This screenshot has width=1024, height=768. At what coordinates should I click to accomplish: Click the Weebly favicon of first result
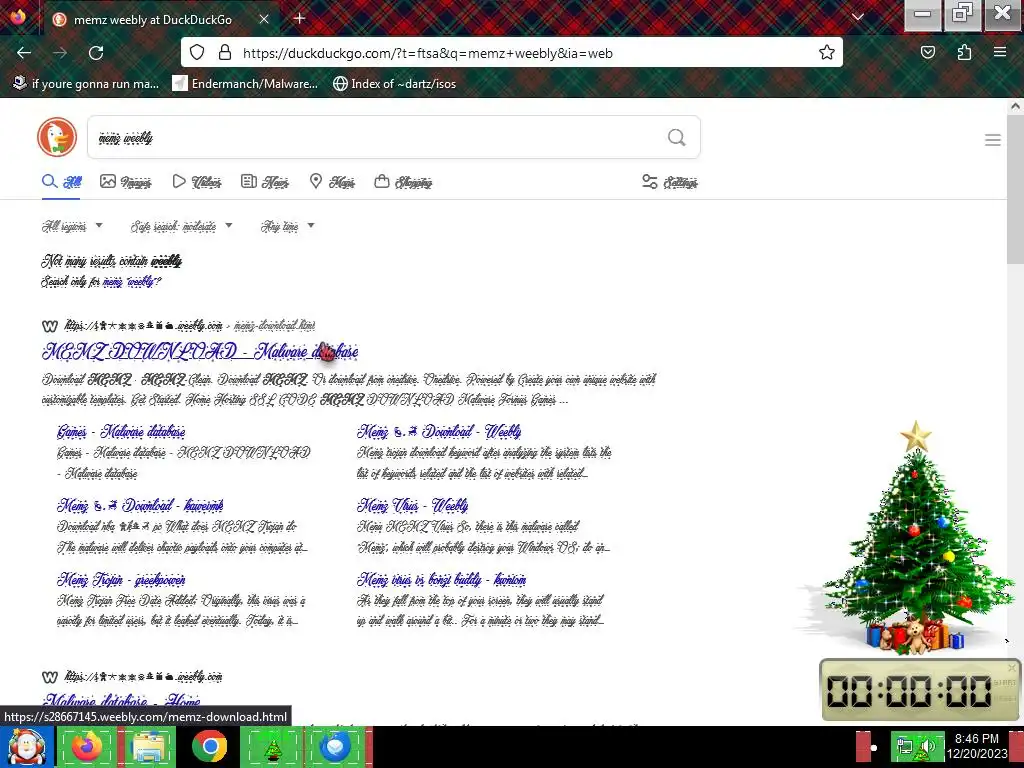click(50, 325)
